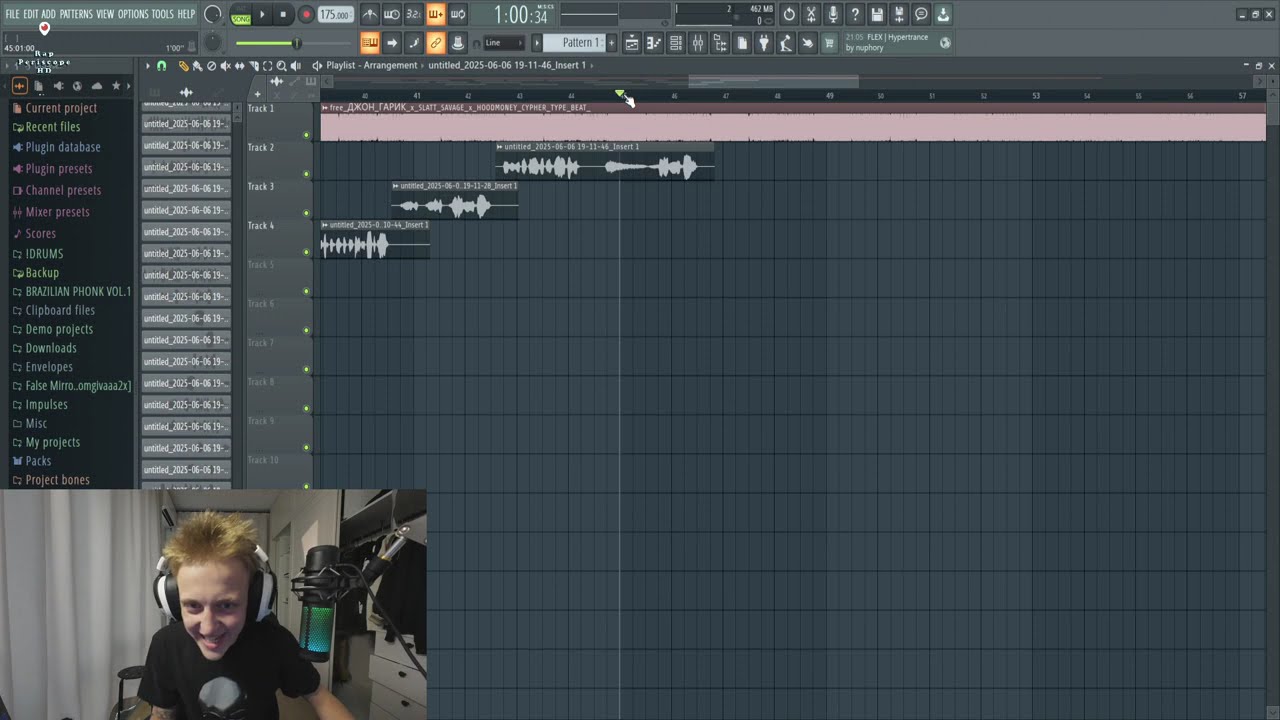This screenshot has width=1280, height=720.
Task: Select the pink beat clip on Track 1
Action: [793, 122]
